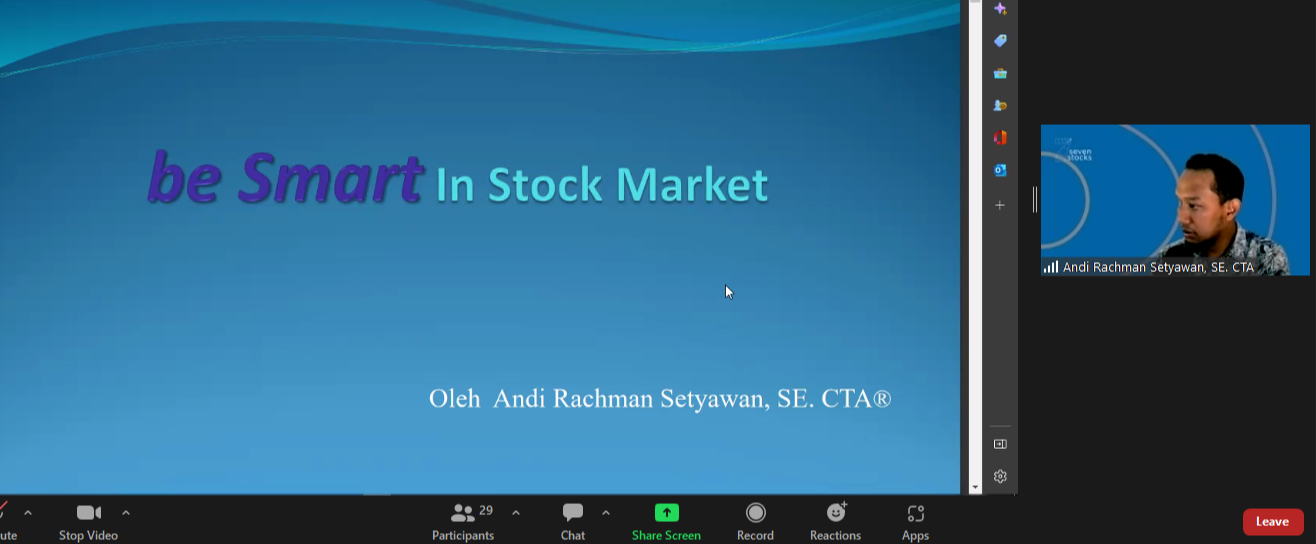Toggle camera off with Stop Video
Viewport: 1316px width, 544px height.
coord(88,520)
